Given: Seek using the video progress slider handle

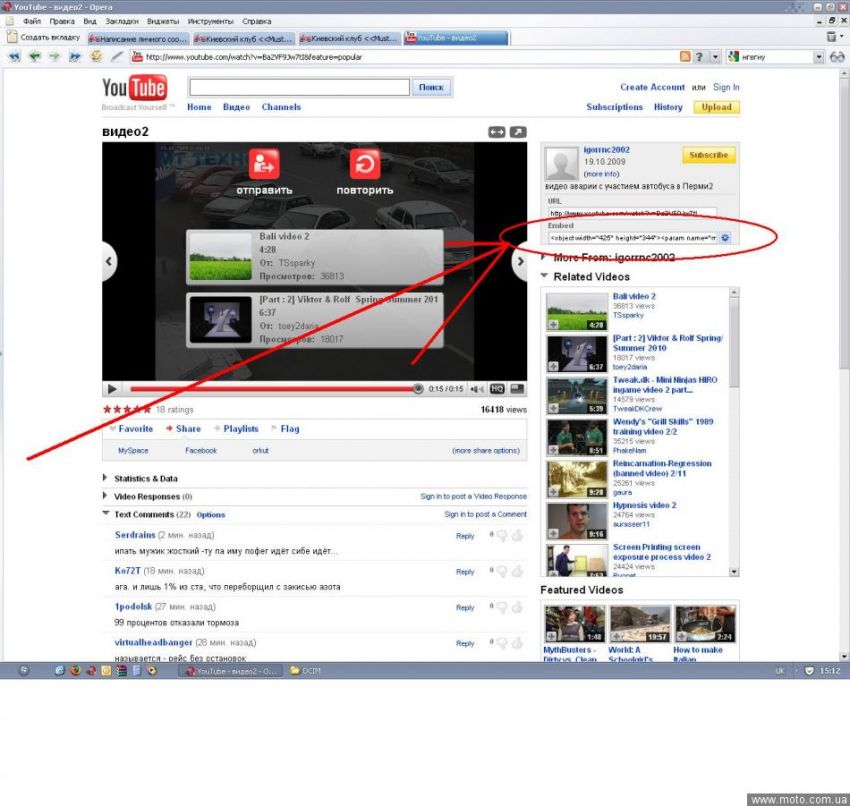Looking at the screenshot, I should (x=417, y=389).
